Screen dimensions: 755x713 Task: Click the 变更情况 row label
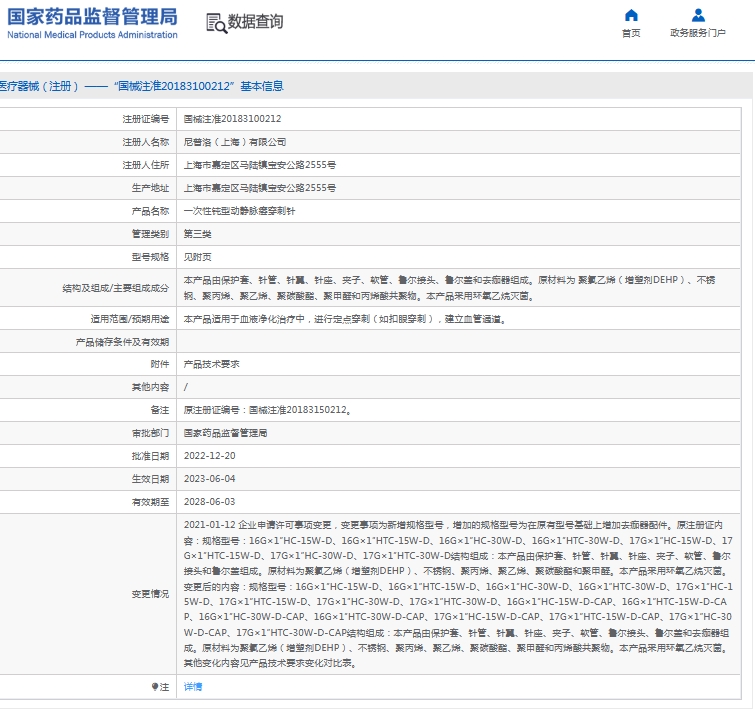point(150,594)
